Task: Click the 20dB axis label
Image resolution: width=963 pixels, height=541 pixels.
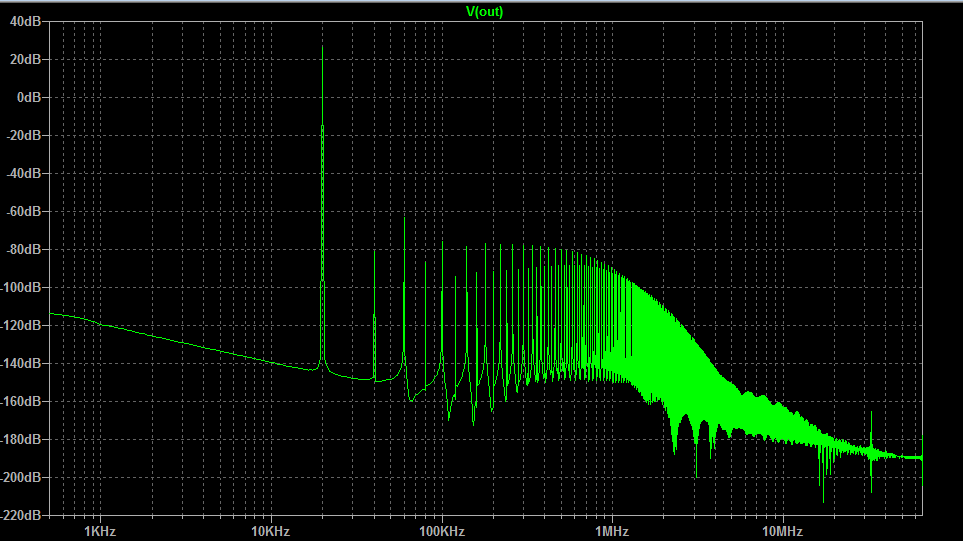Action: click(25, 60)
